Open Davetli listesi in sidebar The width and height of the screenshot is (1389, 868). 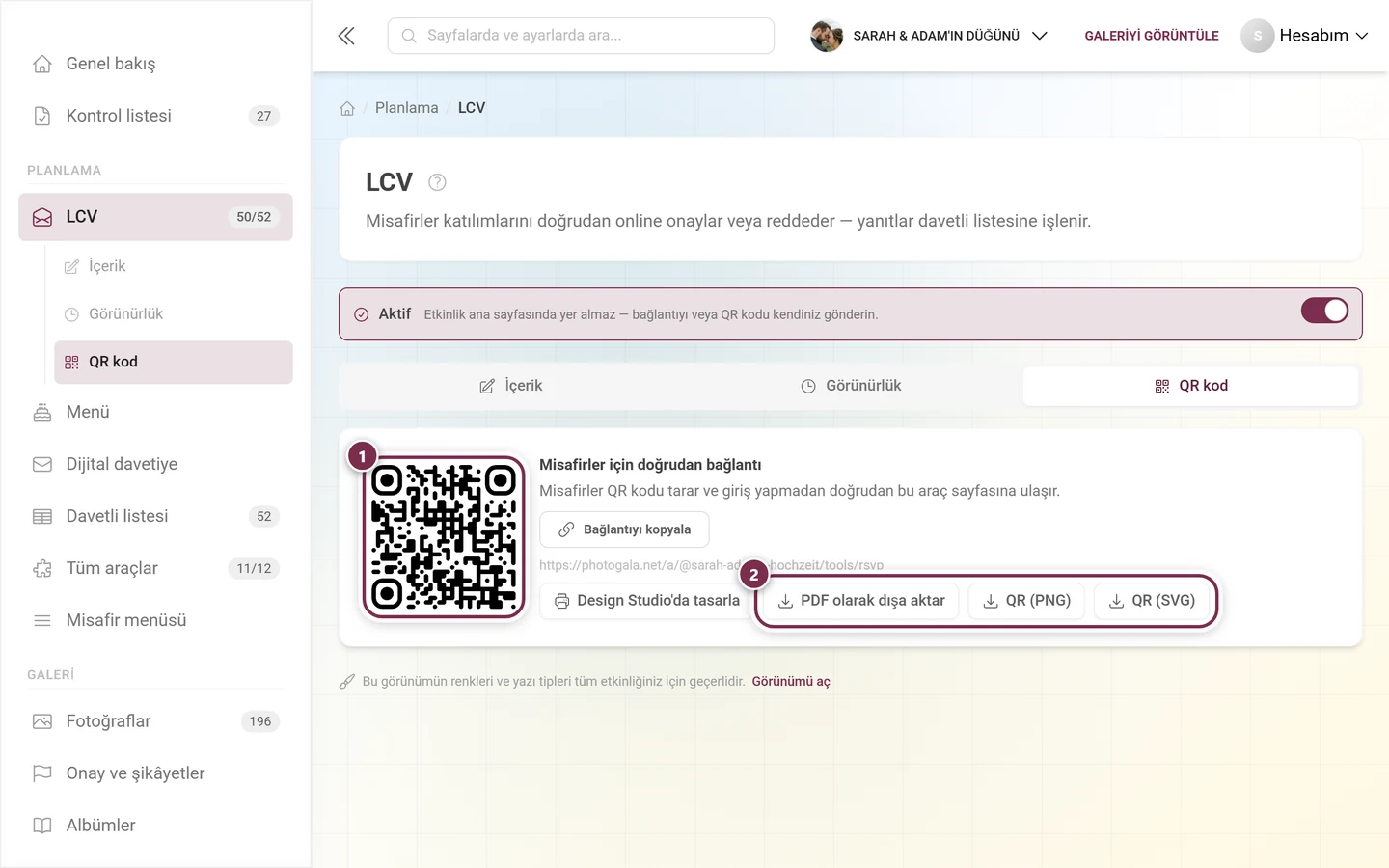(x=155, y=516)
